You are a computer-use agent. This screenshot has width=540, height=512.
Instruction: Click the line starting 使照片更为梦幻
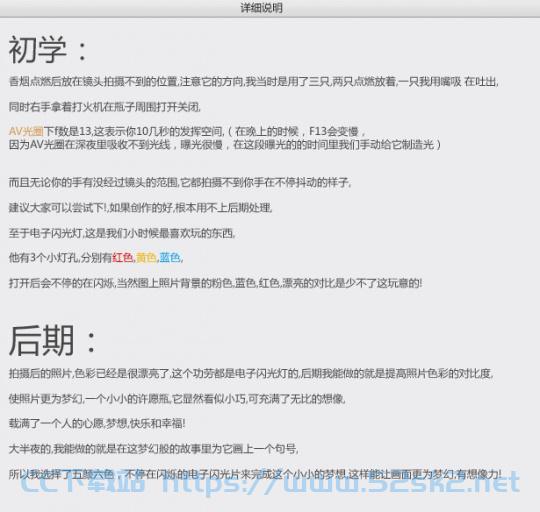click(x=177, y=399)
